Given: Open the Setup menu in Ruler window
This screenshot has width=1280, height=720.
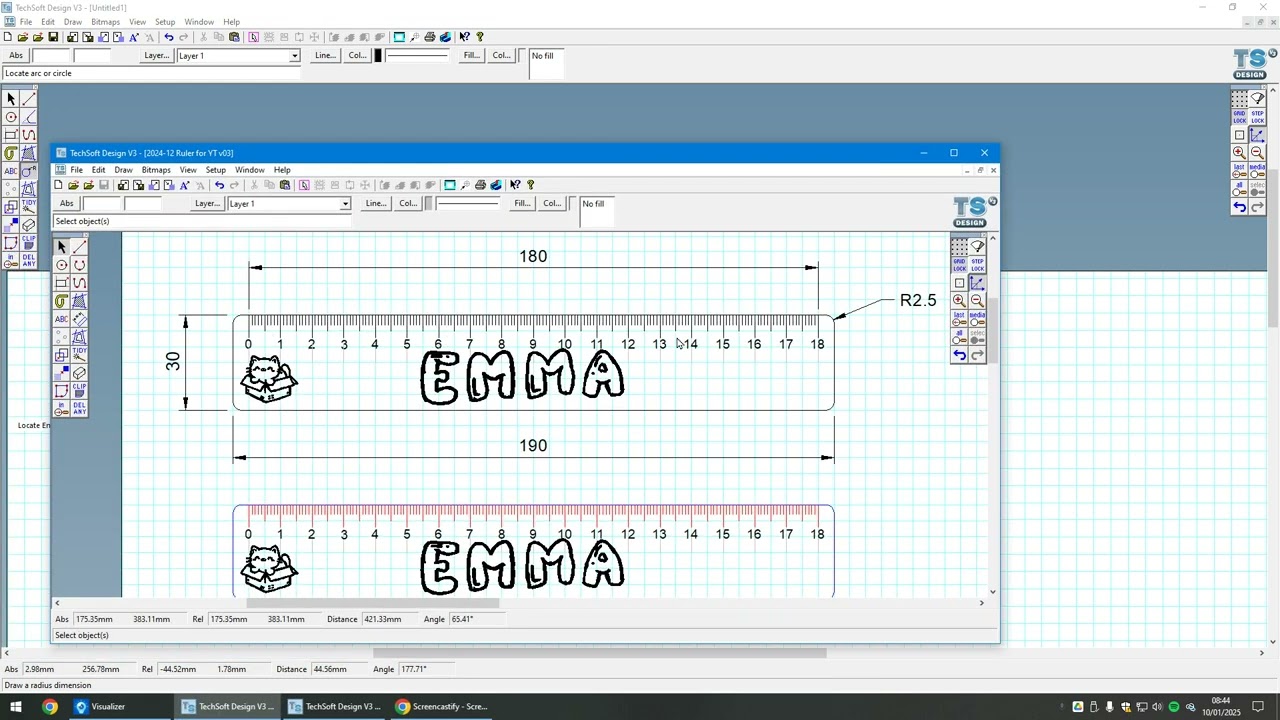Looking at the screenshot, I should (216, 170).
